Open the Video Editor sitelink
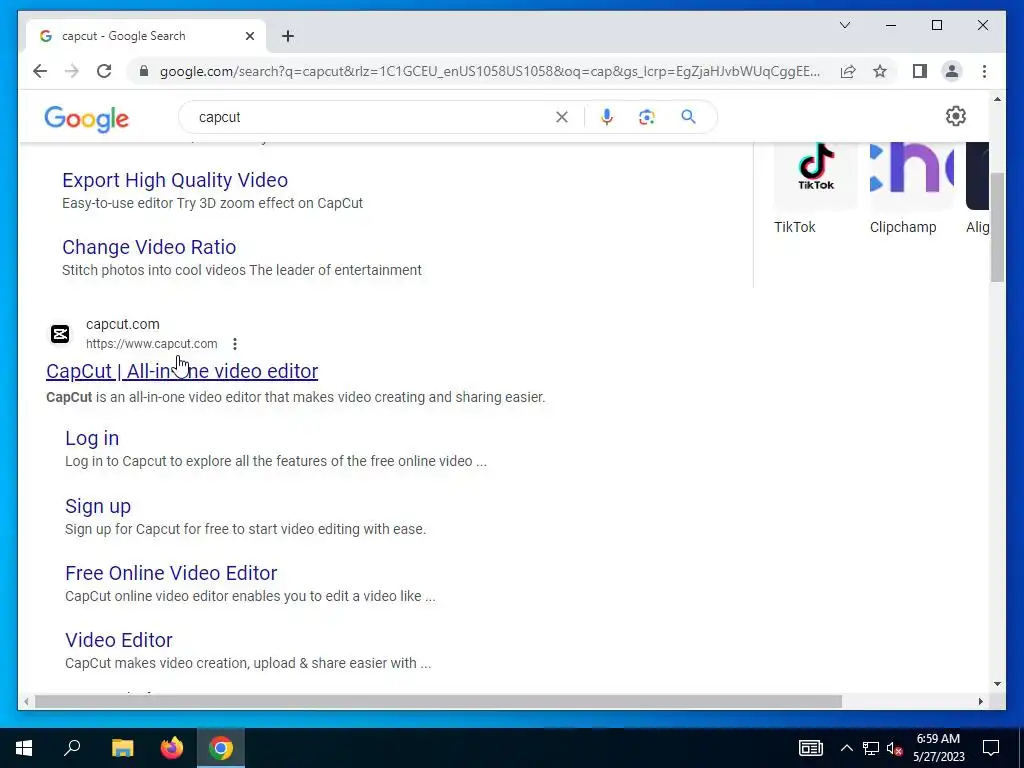 [119, 640]
